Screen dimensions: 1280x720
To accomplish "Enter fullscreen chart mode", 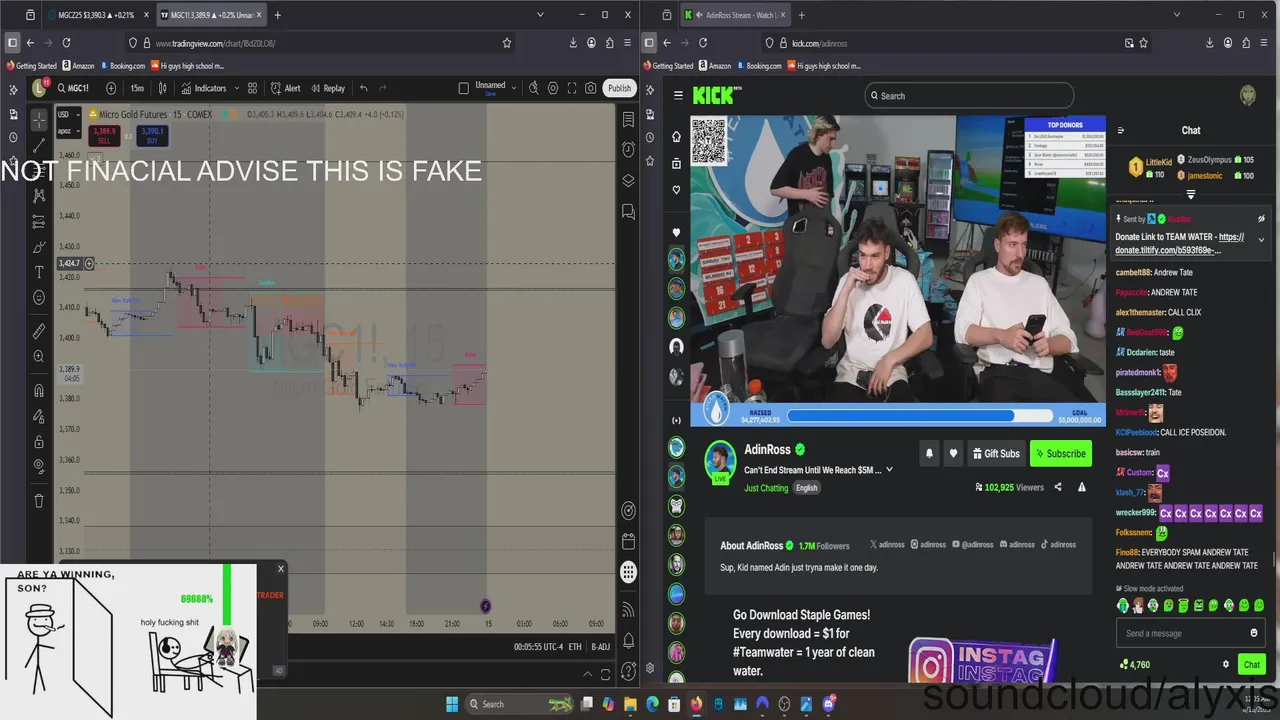I will (572, 88).
